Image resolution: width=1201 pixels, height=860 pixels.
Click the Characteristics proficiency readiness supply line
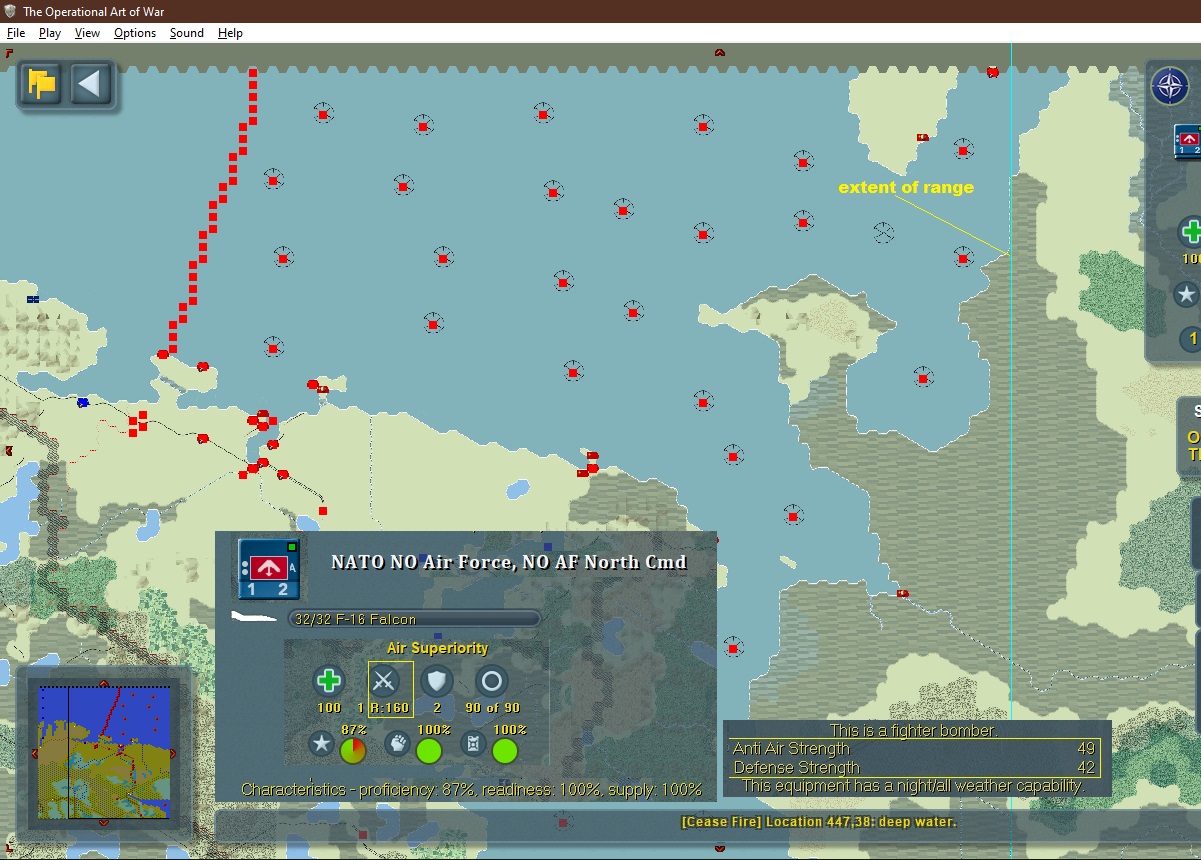coord(472,790)
